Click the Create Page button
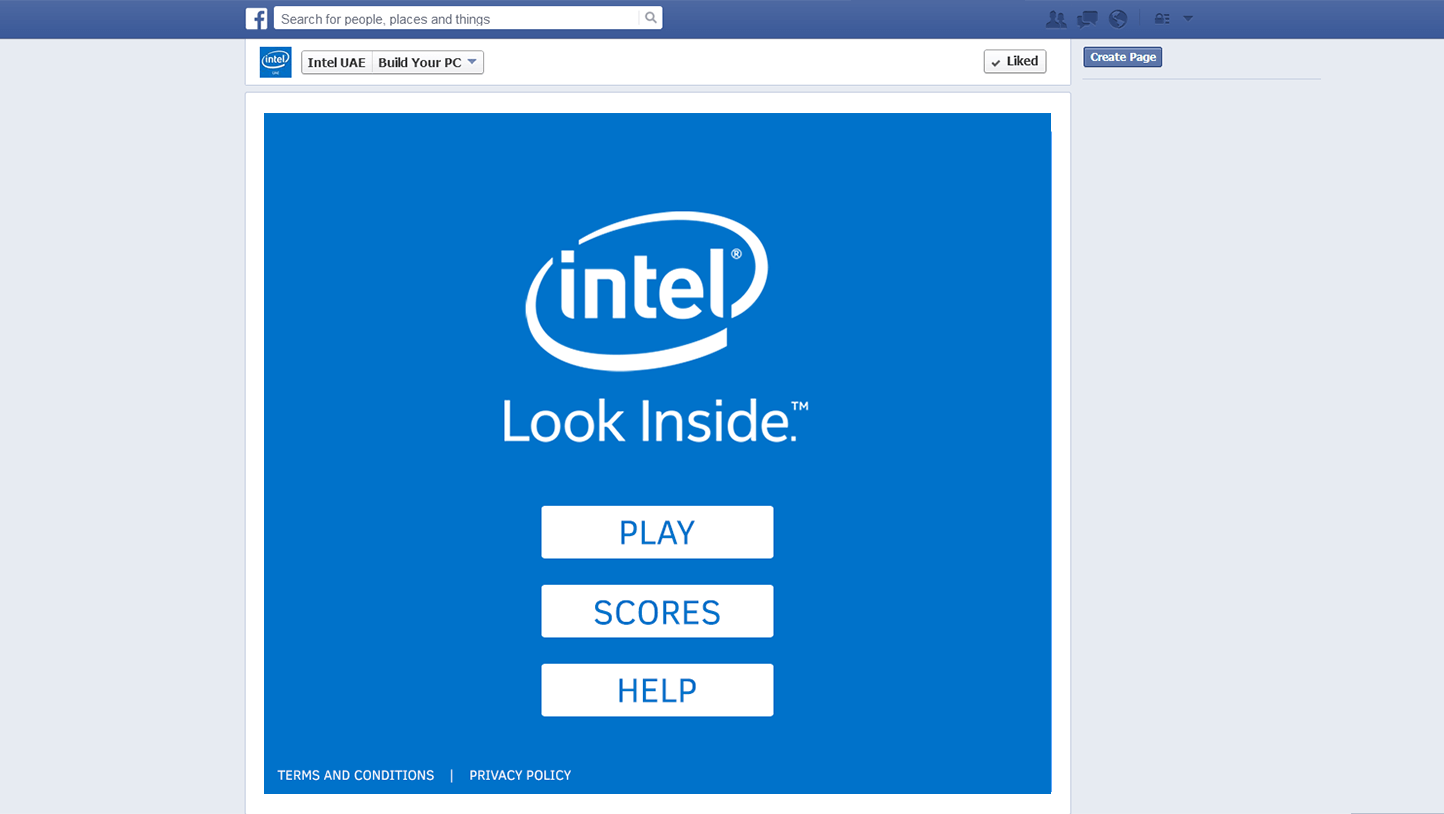This screenshot has width=1444, height=814. (1122, 57)
